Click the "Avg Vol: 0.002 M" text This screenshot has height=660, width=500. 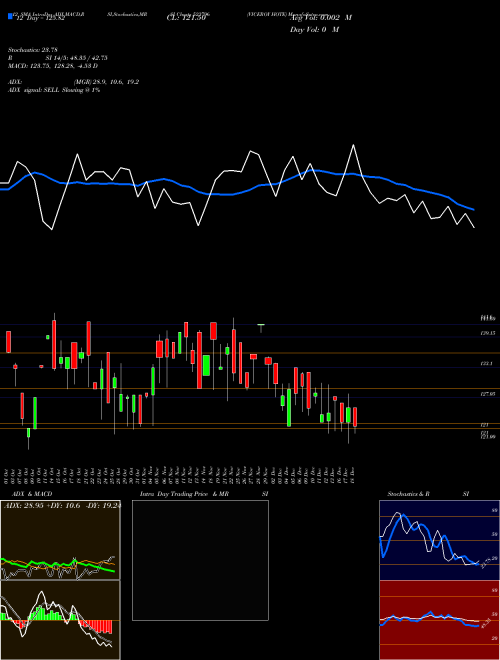tap(320, 18)
